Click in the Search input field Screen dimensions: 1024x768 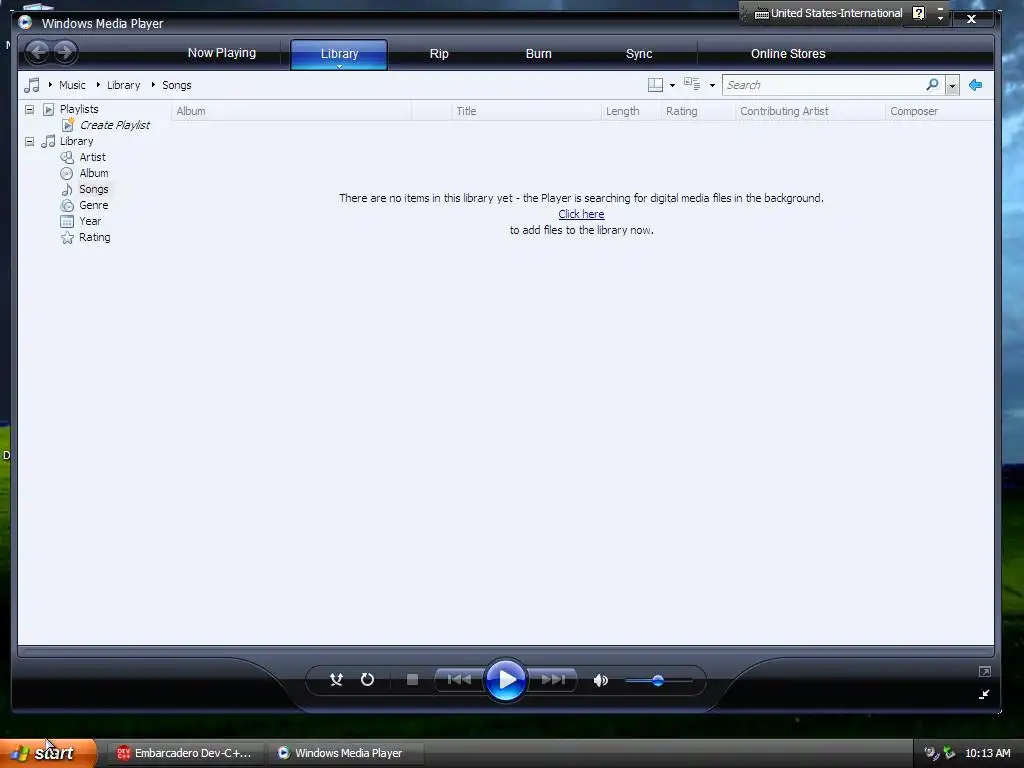(824, 85)
